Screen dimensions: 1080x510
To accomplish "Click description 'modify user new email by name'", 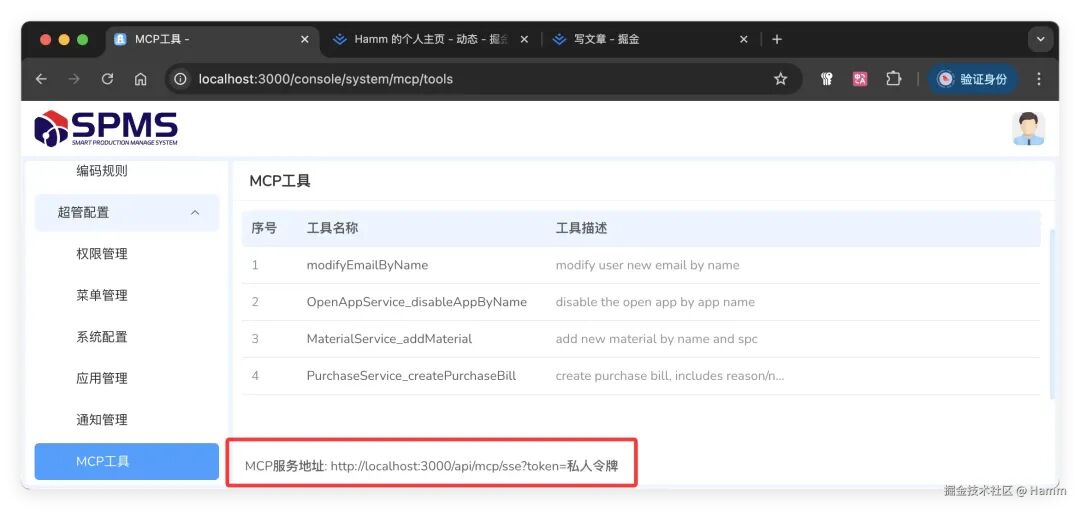I will tap(647, 265).
